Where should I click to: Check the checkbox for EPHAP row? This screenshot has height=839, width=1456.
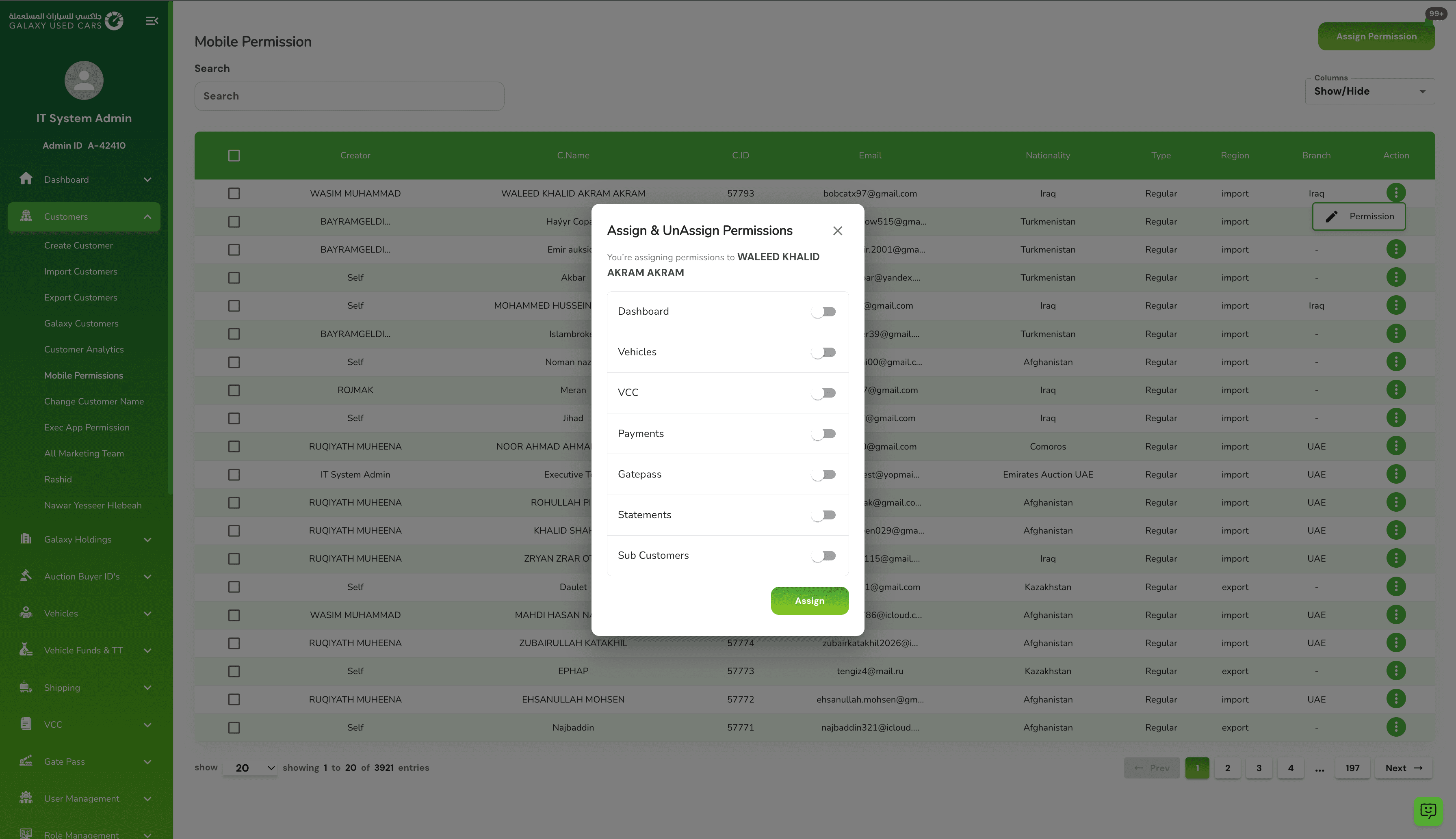[x=234, y=671]
